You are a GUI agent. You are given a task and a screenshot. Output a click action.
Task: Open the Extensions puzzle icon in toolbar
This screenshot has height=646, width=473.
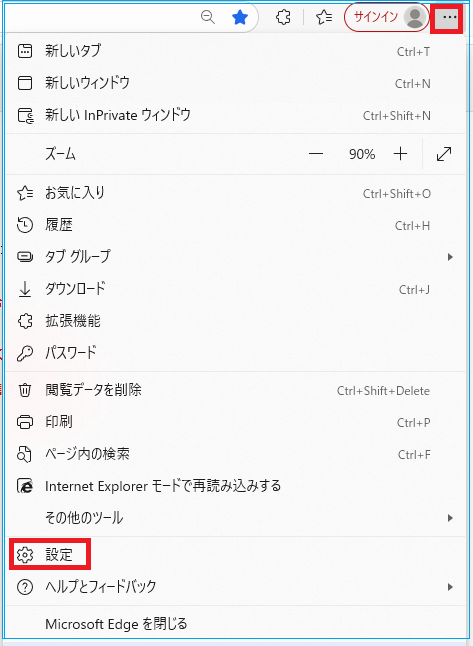[283, 17]
